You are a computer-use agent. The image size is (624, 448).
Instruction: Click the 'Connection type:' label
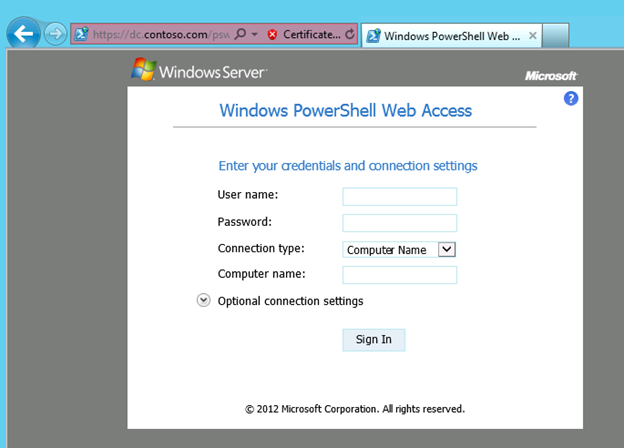point(261,248)
